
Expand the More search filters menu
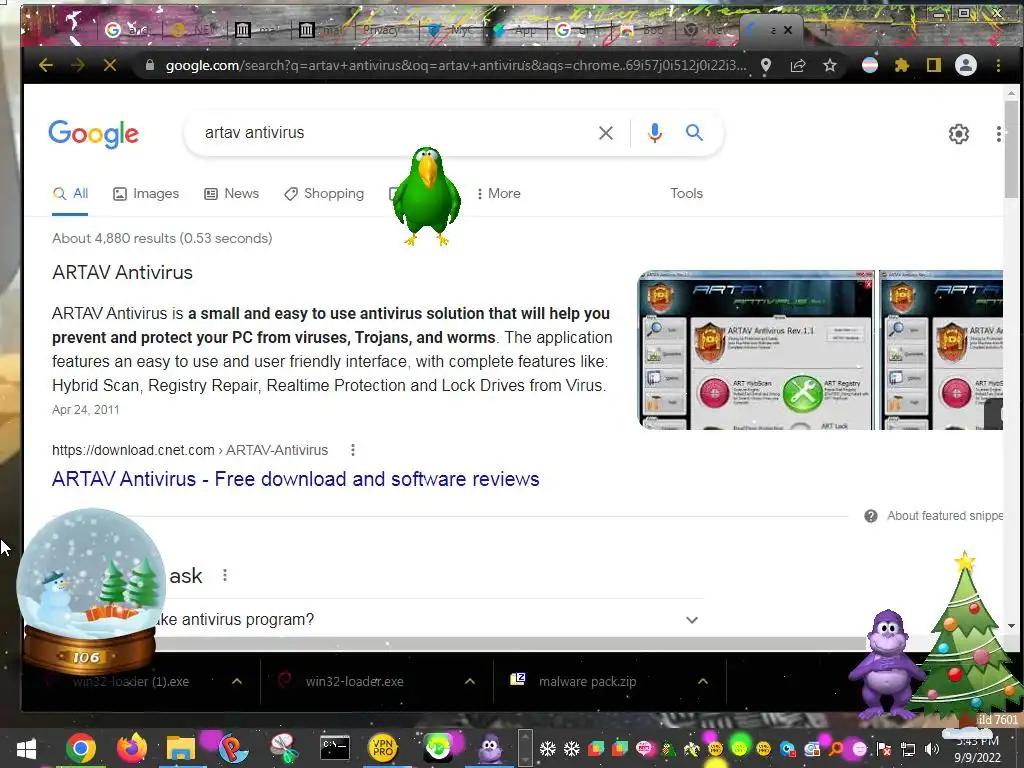499,193
